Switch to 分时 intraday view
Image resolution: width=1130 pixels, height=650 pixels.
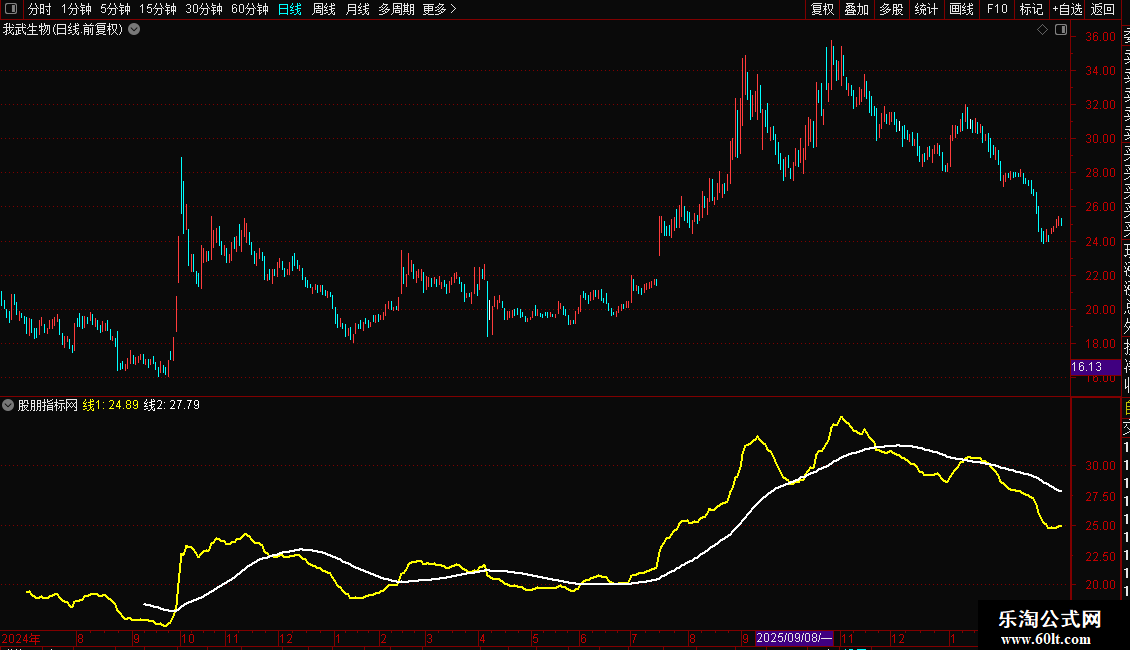pos(40,9)
